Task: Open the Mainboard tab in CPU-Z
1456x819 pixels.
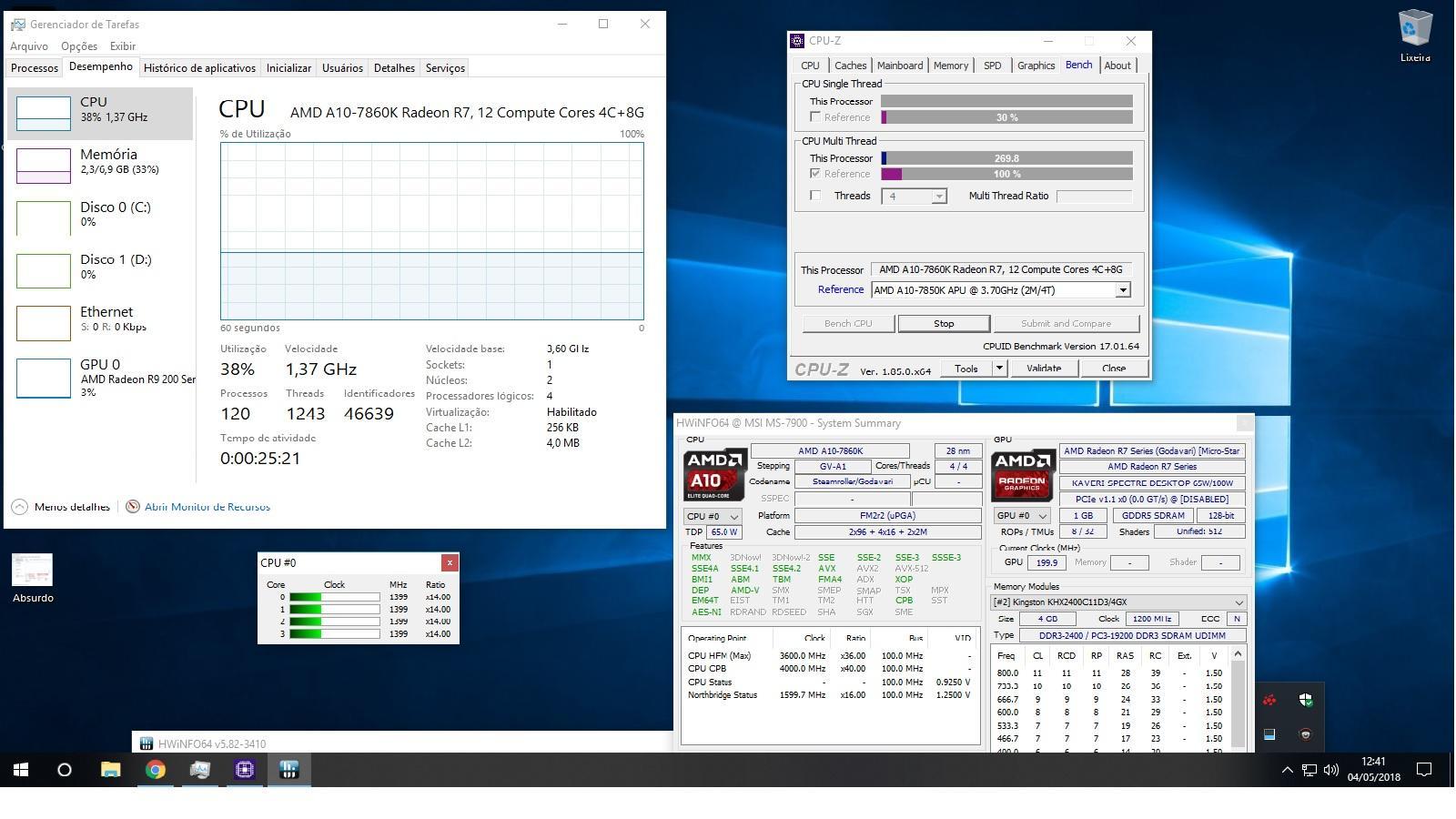Action: point(900,66)
